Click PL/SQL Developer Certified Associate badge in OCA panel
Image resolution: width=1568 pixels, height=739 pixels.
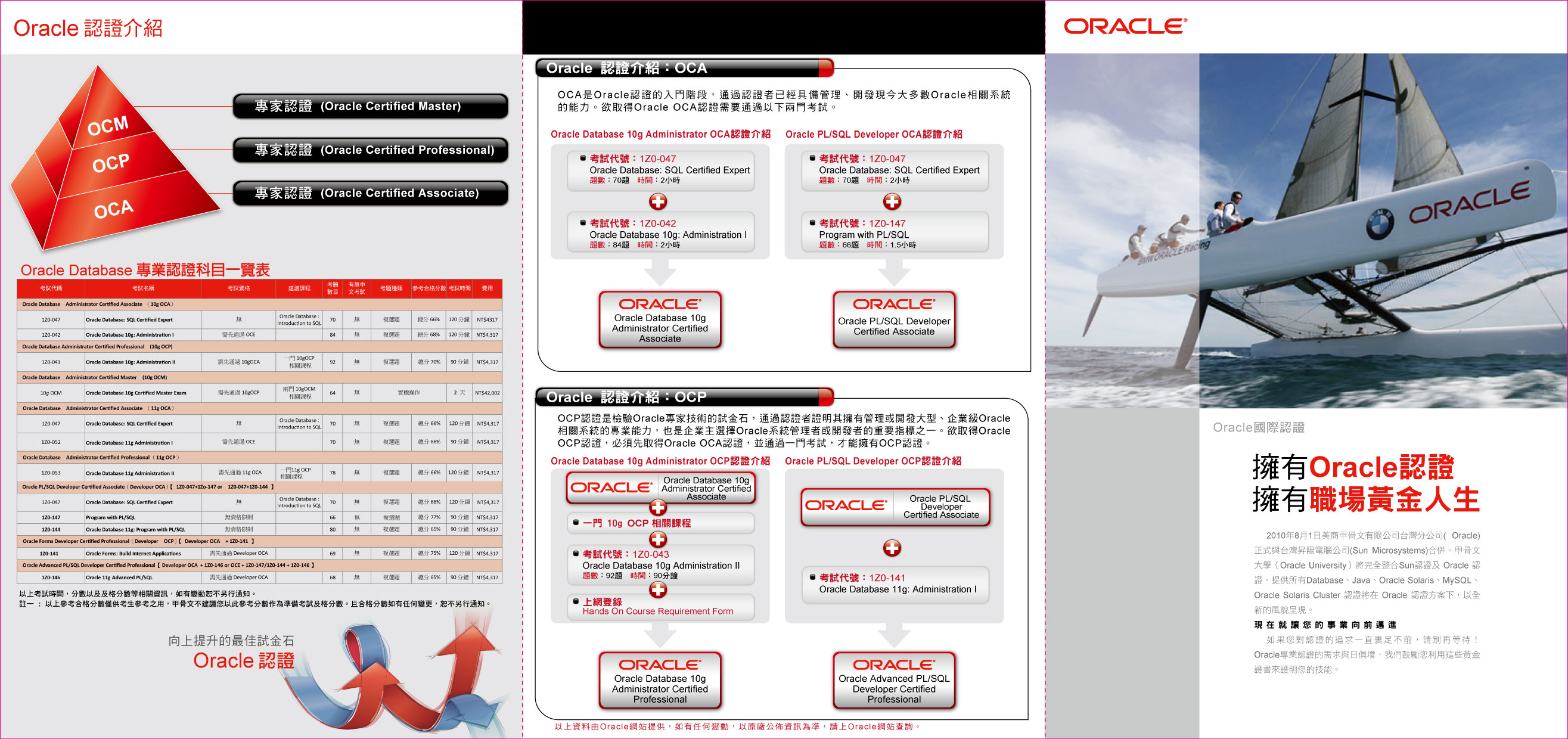point(893,320)
